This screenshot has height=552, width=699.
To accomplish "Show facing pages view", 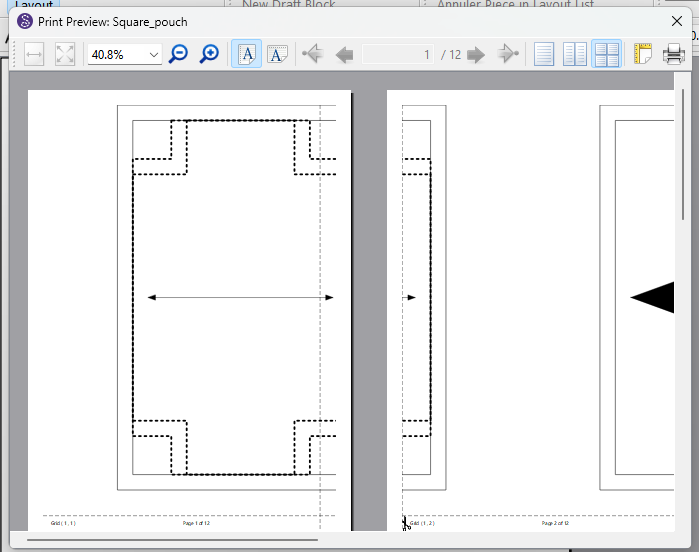I will 575,54.
